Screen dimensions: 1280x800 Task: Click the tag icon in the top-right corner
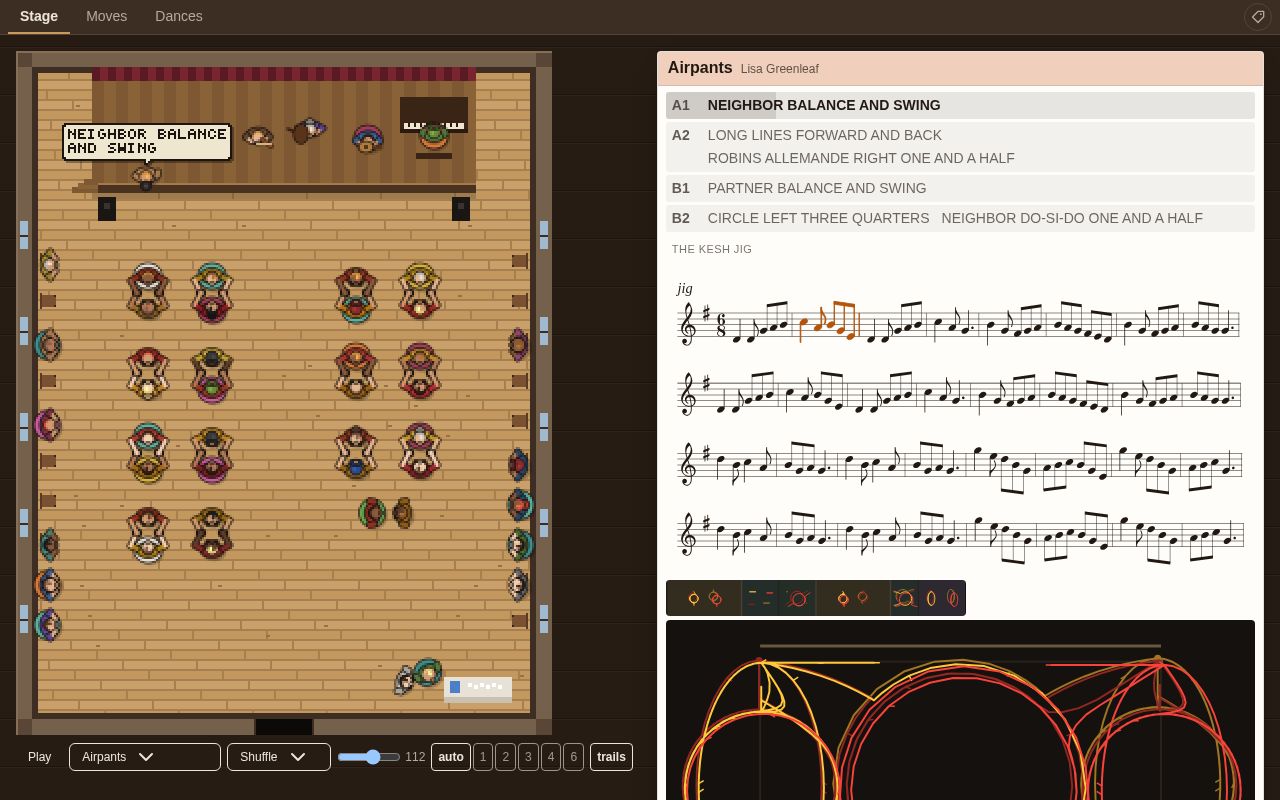click(1258, 16)
